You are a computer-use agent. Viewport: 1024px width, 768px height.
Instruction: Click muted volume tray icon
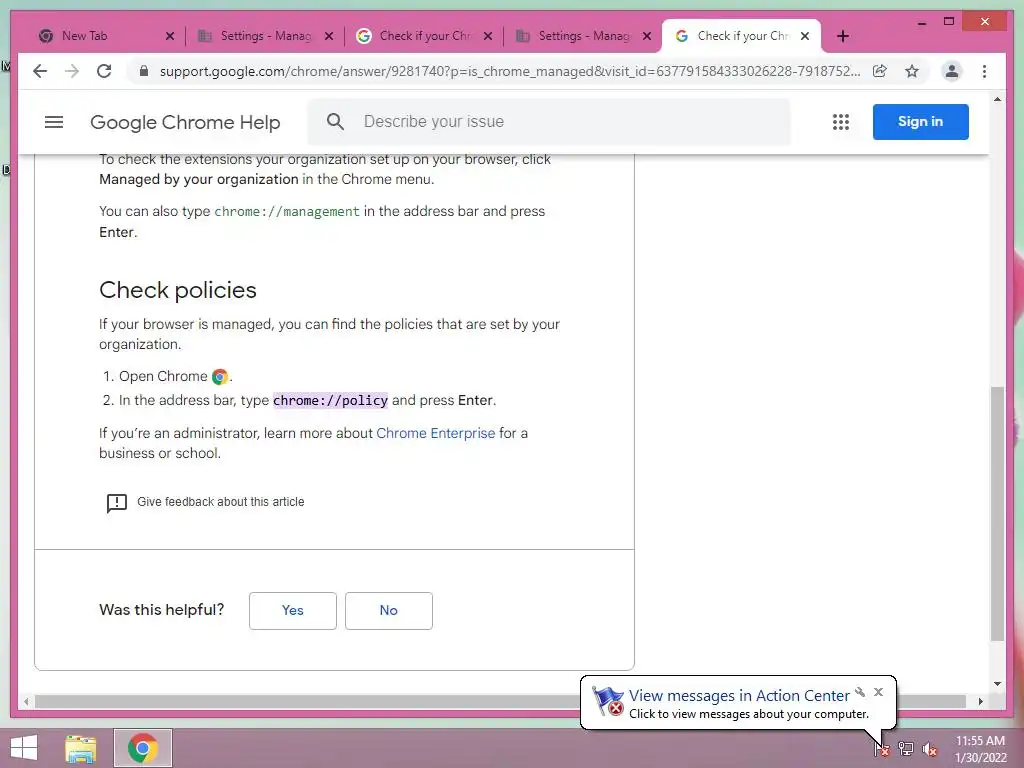pyautogui.click(x=929, y=748)
